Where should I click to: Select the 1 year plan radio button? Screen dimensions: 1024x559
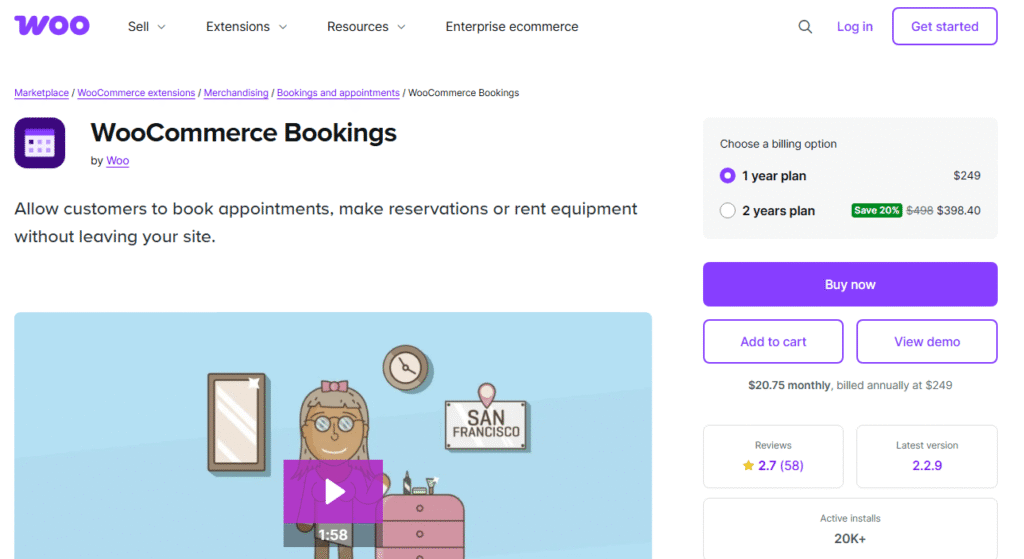click(x=728, y=176)
